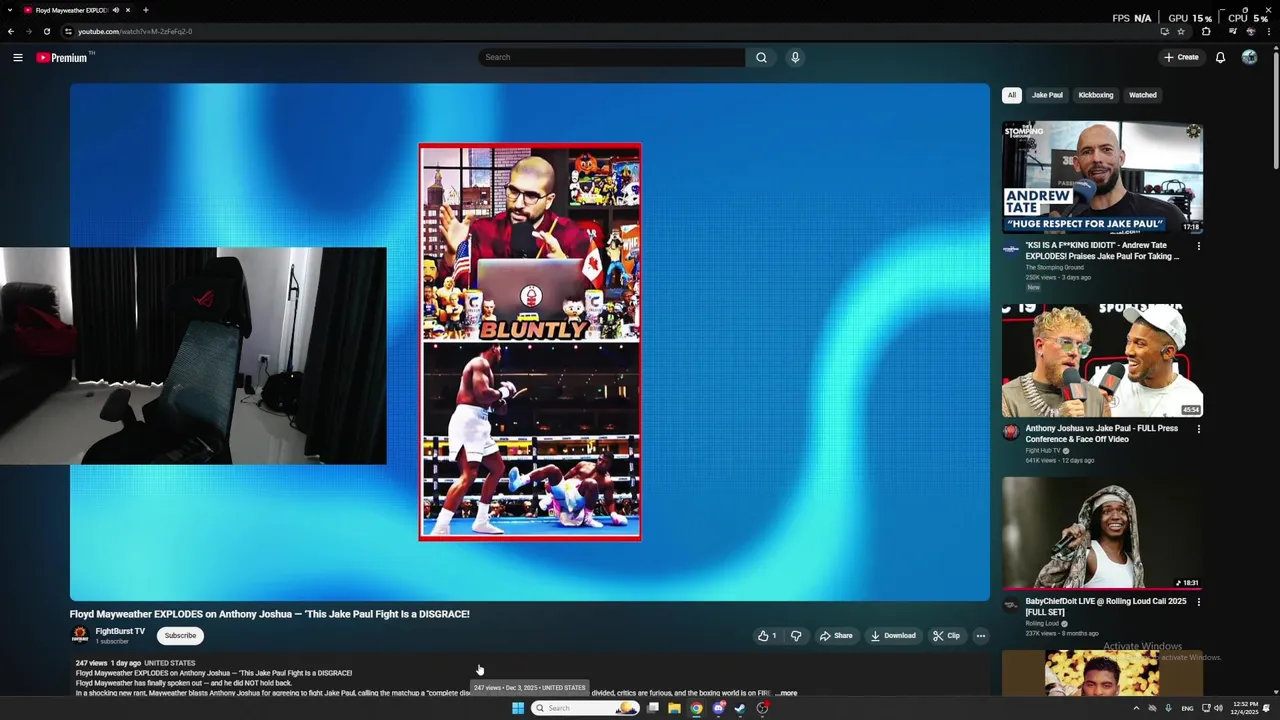The width and height of the screenshot is (1280, 720).
Task: Install app icon in address bar
Action: [x=1164, y=31]
